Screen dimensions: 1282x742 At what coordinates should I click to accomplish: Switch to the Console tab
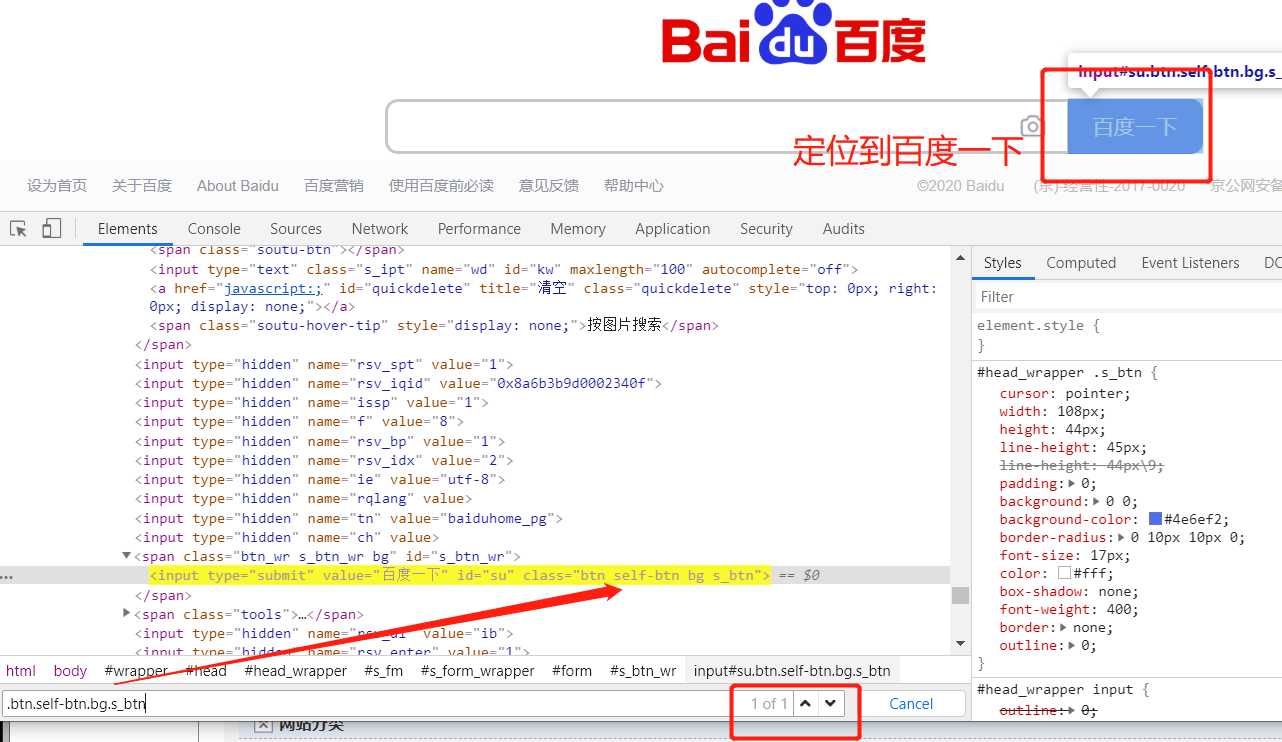click(x=214, y=229)
